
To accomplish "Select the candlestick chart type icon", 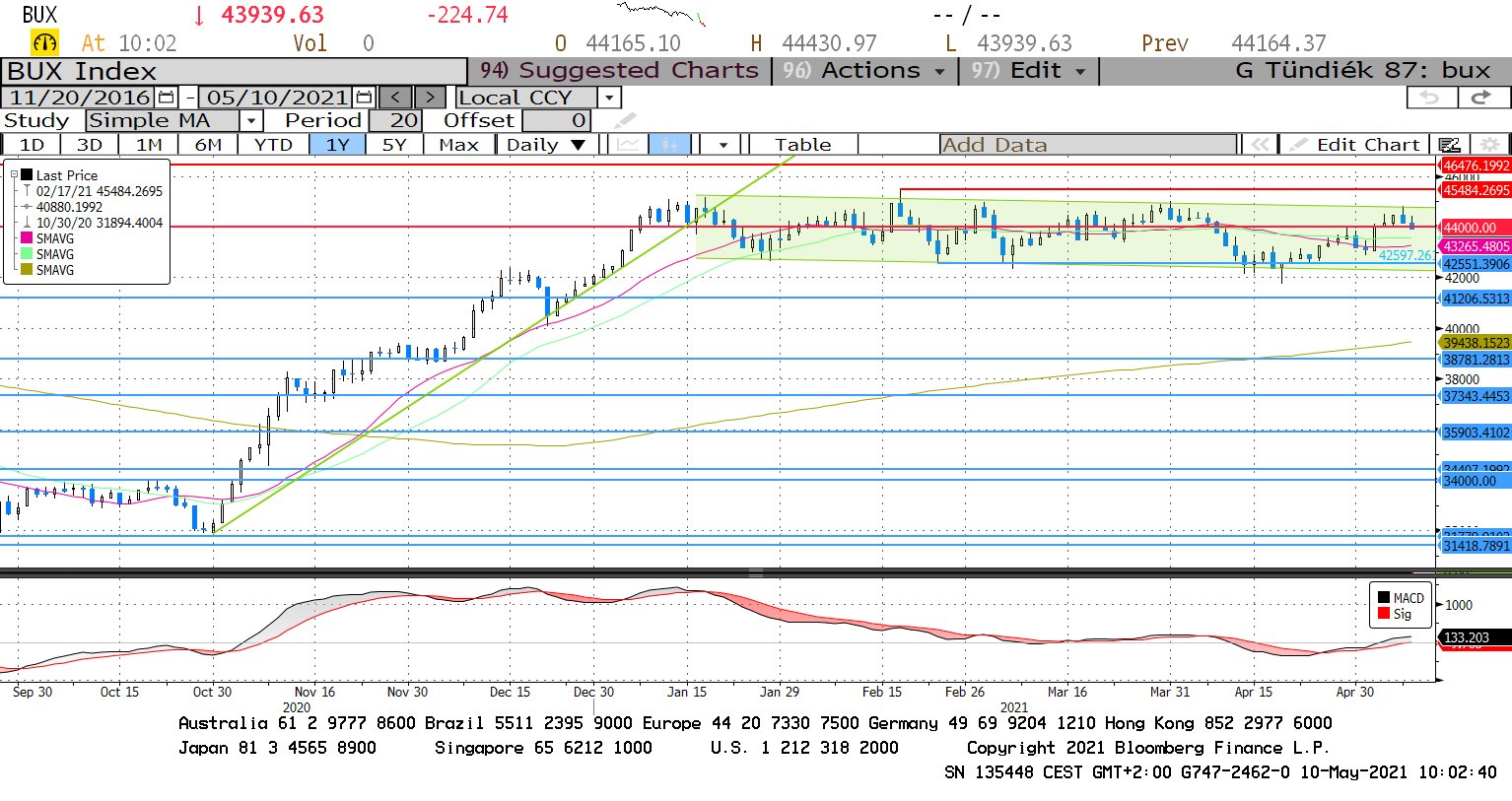I will (670, 144).
